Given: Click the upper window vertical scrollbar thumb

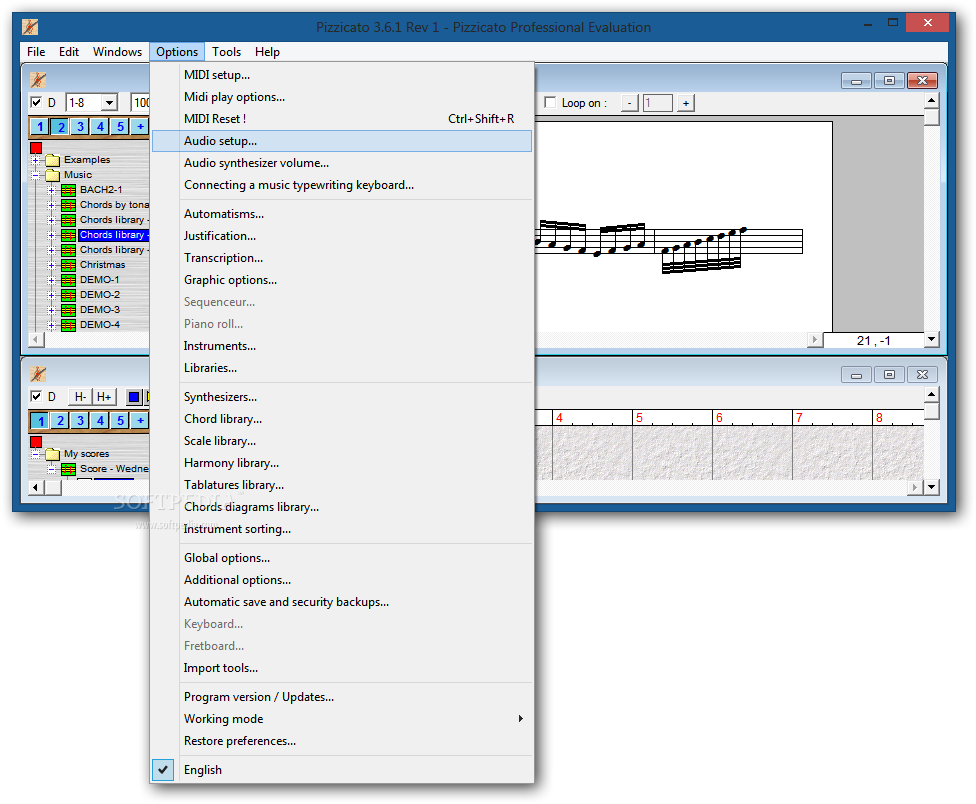Looking at the screenshot, I should click(x=931, y=117).
